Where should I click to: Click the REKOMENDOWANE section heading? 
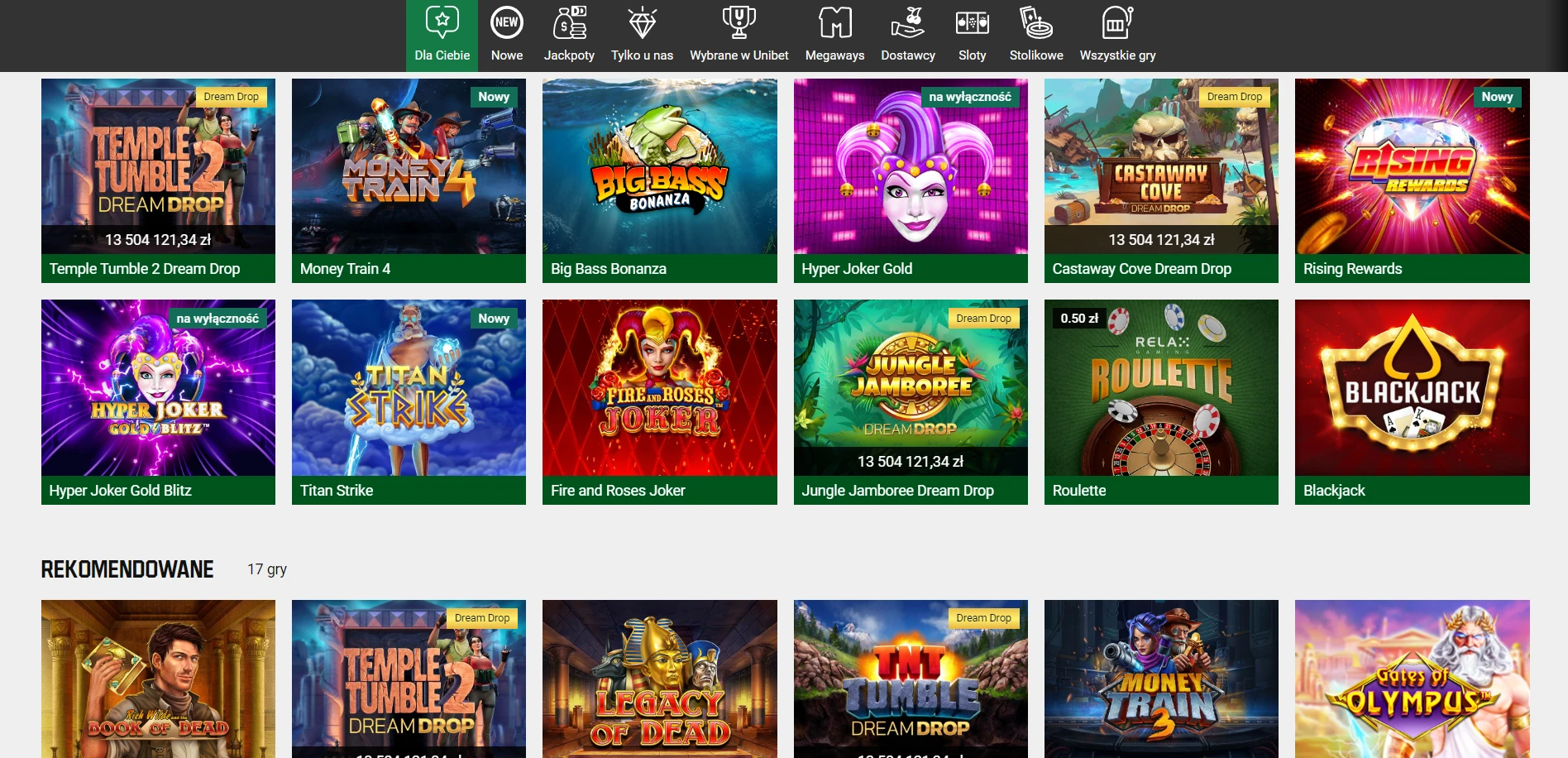tap(127, 569)
